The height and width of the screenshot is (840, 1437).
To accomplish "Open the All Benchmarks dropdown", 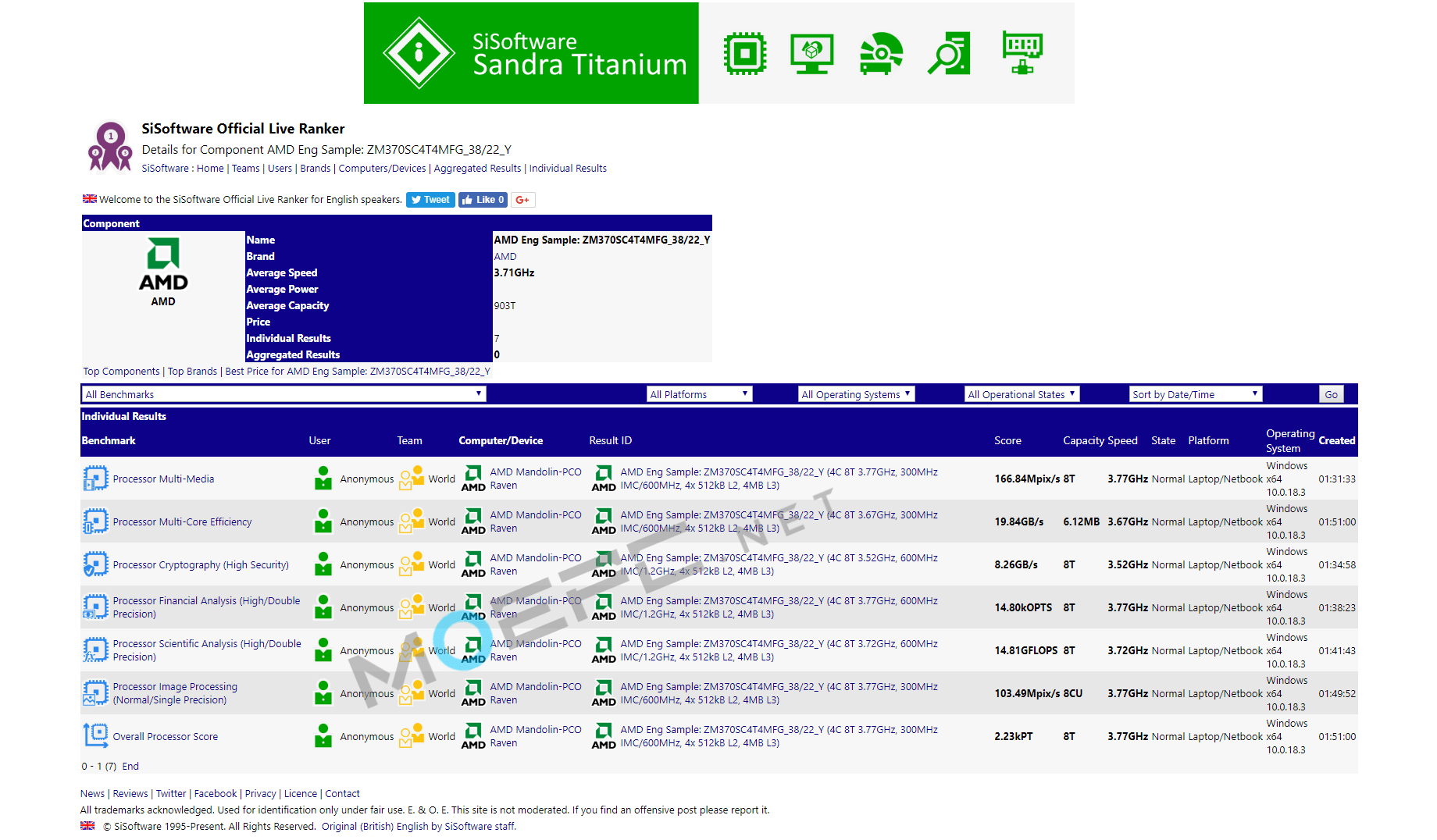I will (284, 394).
